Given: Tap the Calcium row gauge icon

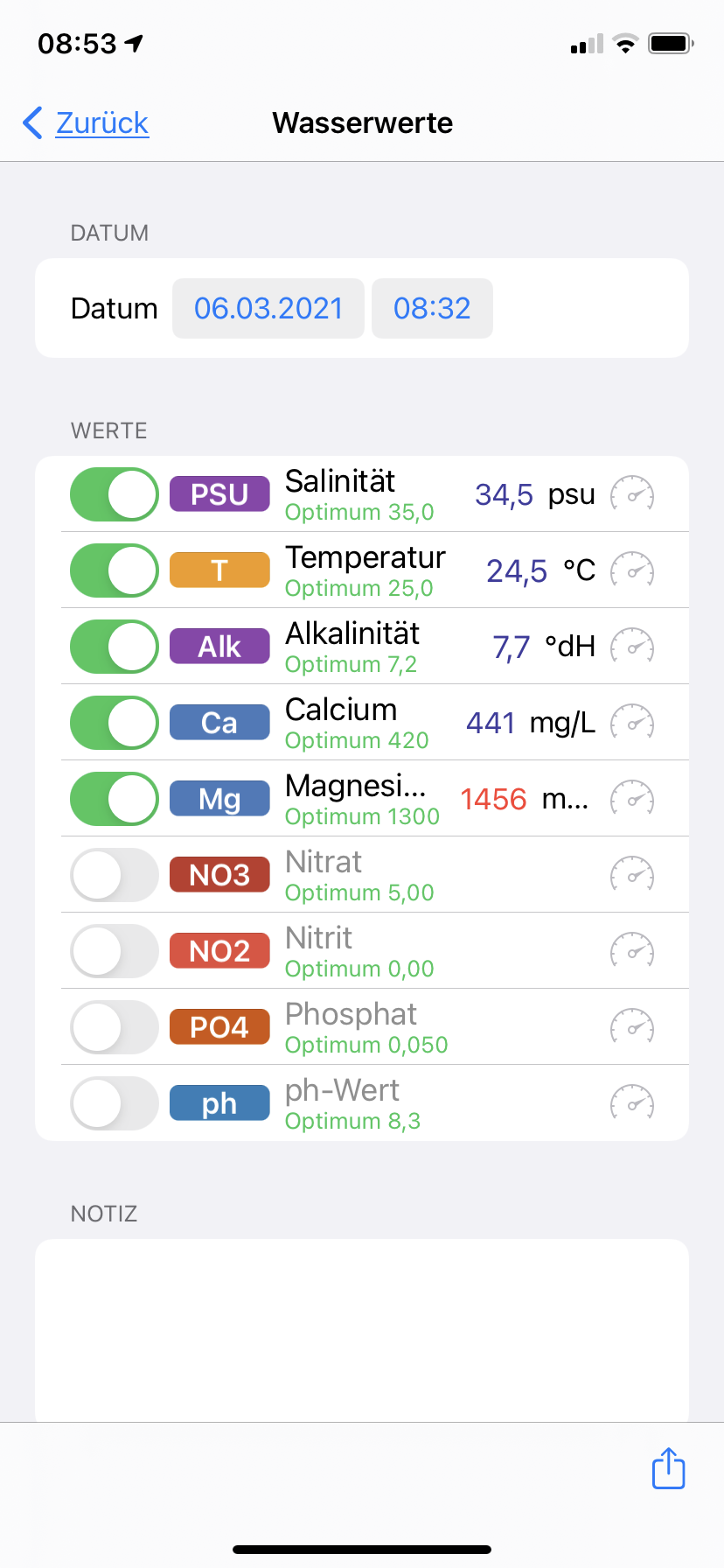Looking at the screenshot, I should pyautogui.click(x=631, y=723).
